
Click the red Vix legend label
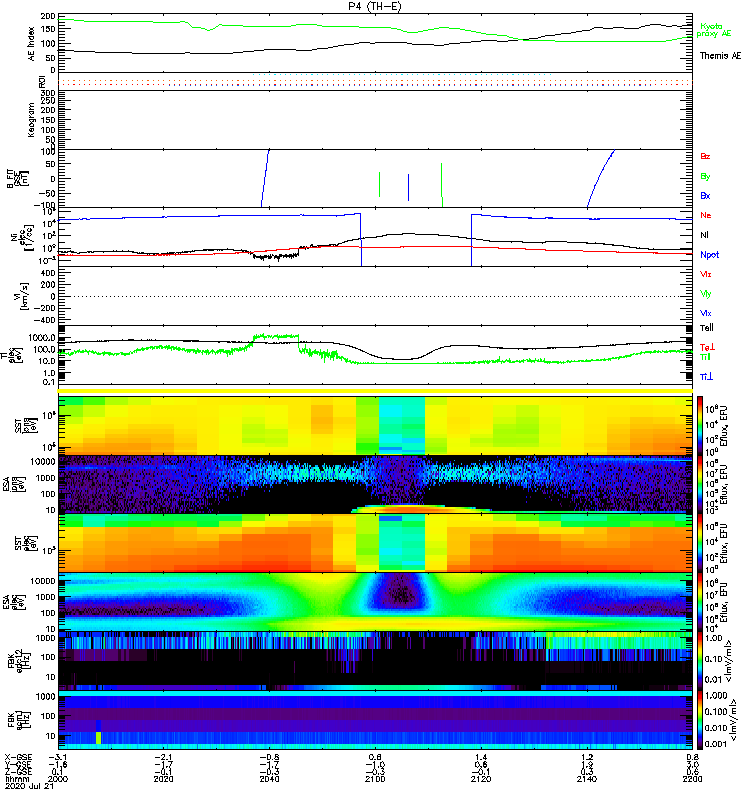[706, 274]
